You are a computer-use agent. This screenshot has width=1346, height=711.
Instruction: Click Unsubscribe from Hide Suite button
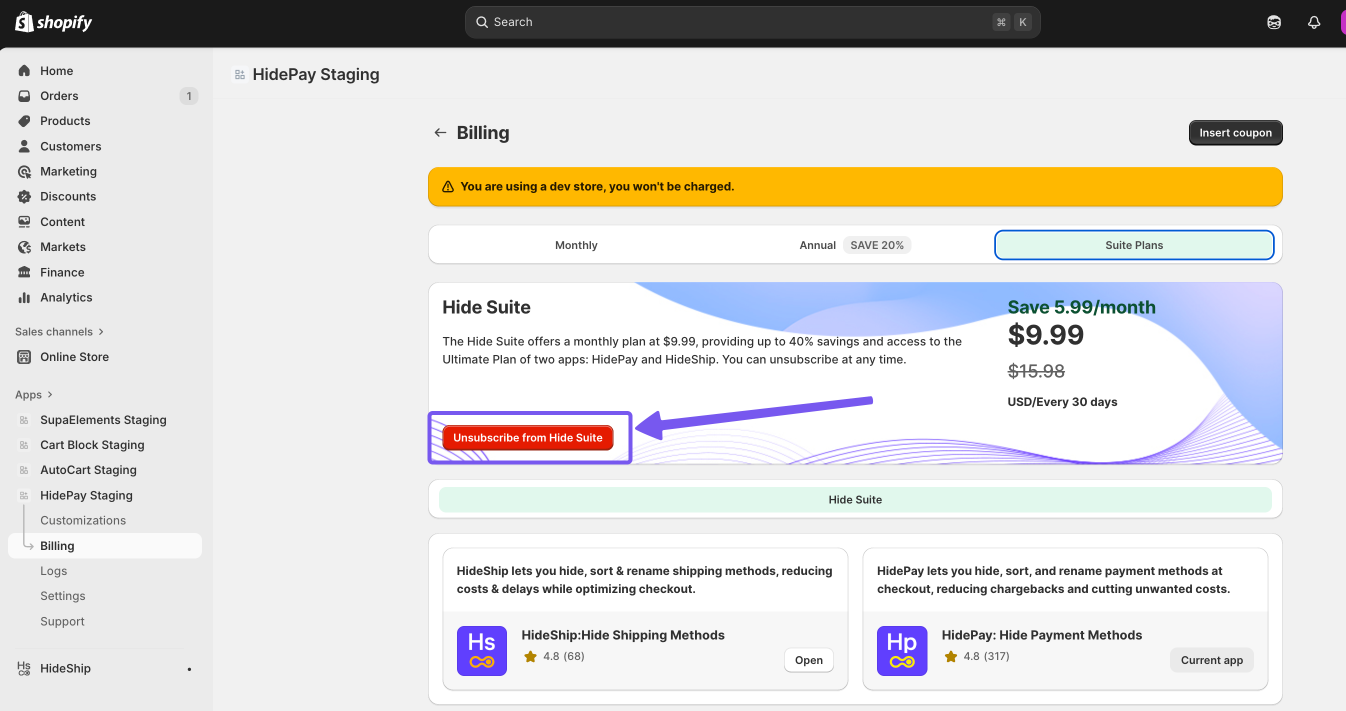tap(528, 438)
